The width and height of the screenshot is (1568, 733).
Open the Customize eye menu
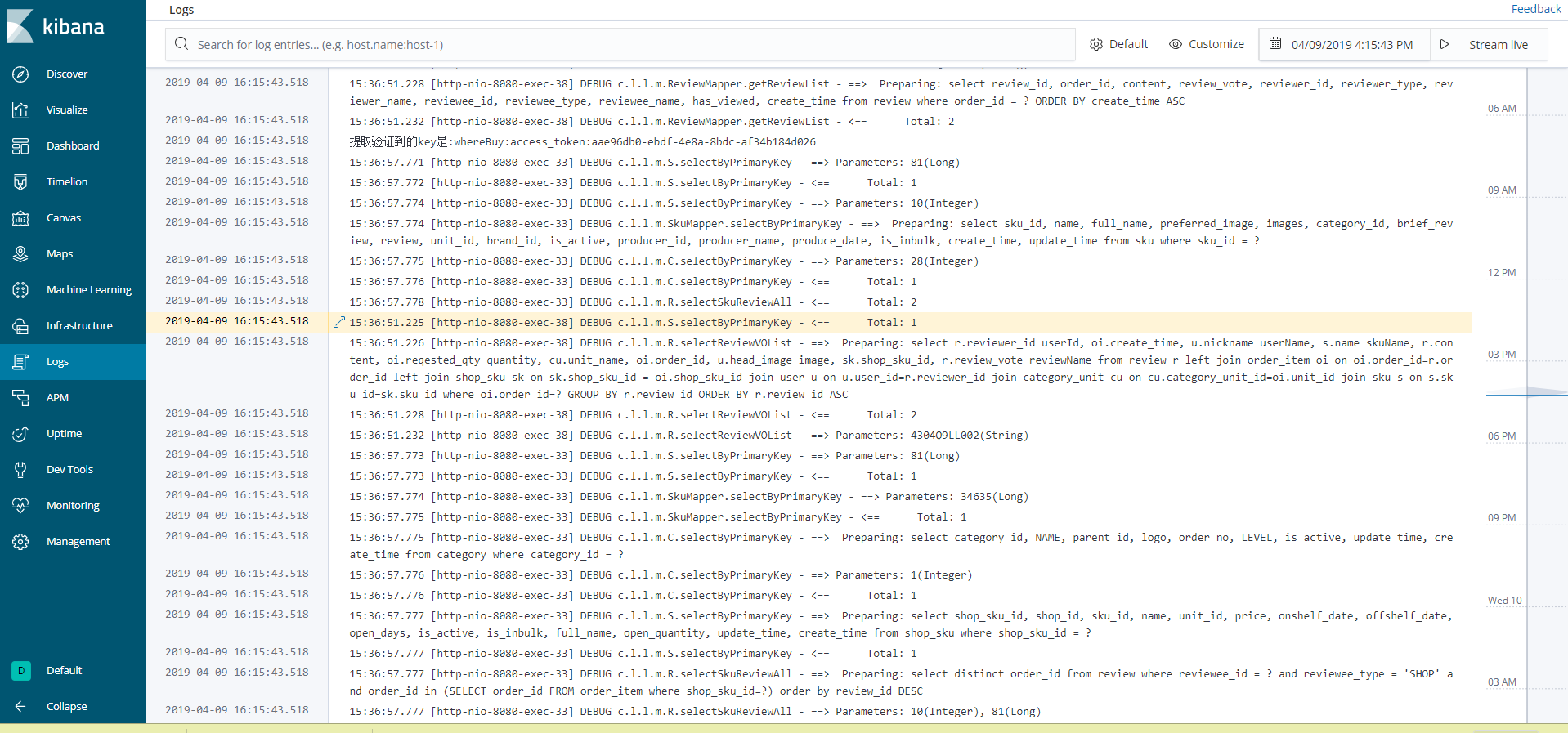1207,44
